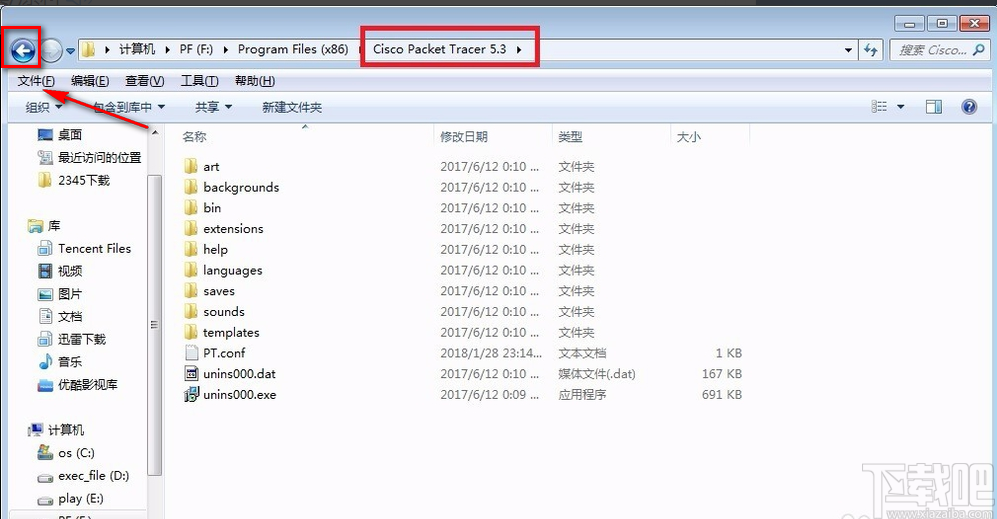Select the saves folder icon
The width and height of the screenshot is (997, 519).
(x=191, y=291)
